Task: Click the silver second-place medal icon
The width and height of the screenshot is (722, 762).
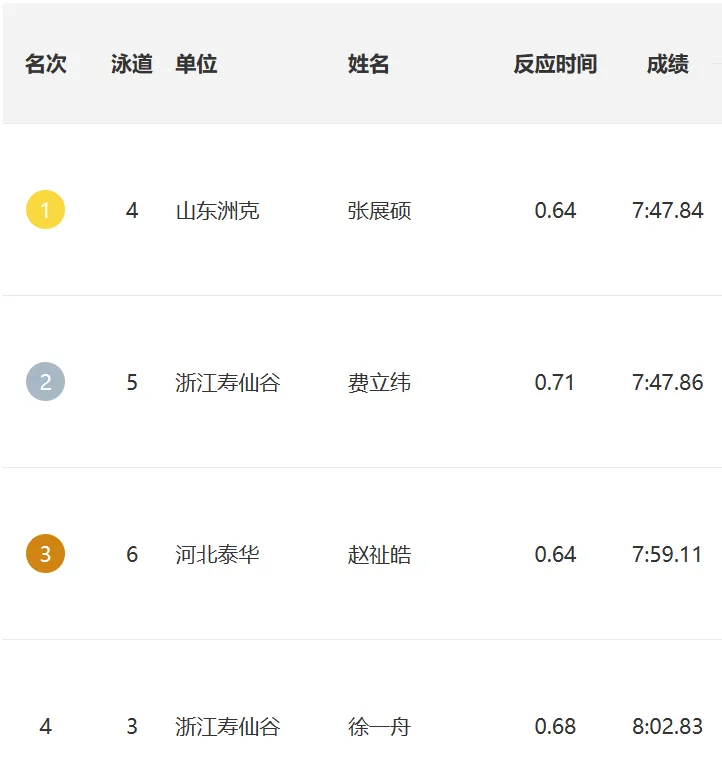Action: [x=45, y=381]
